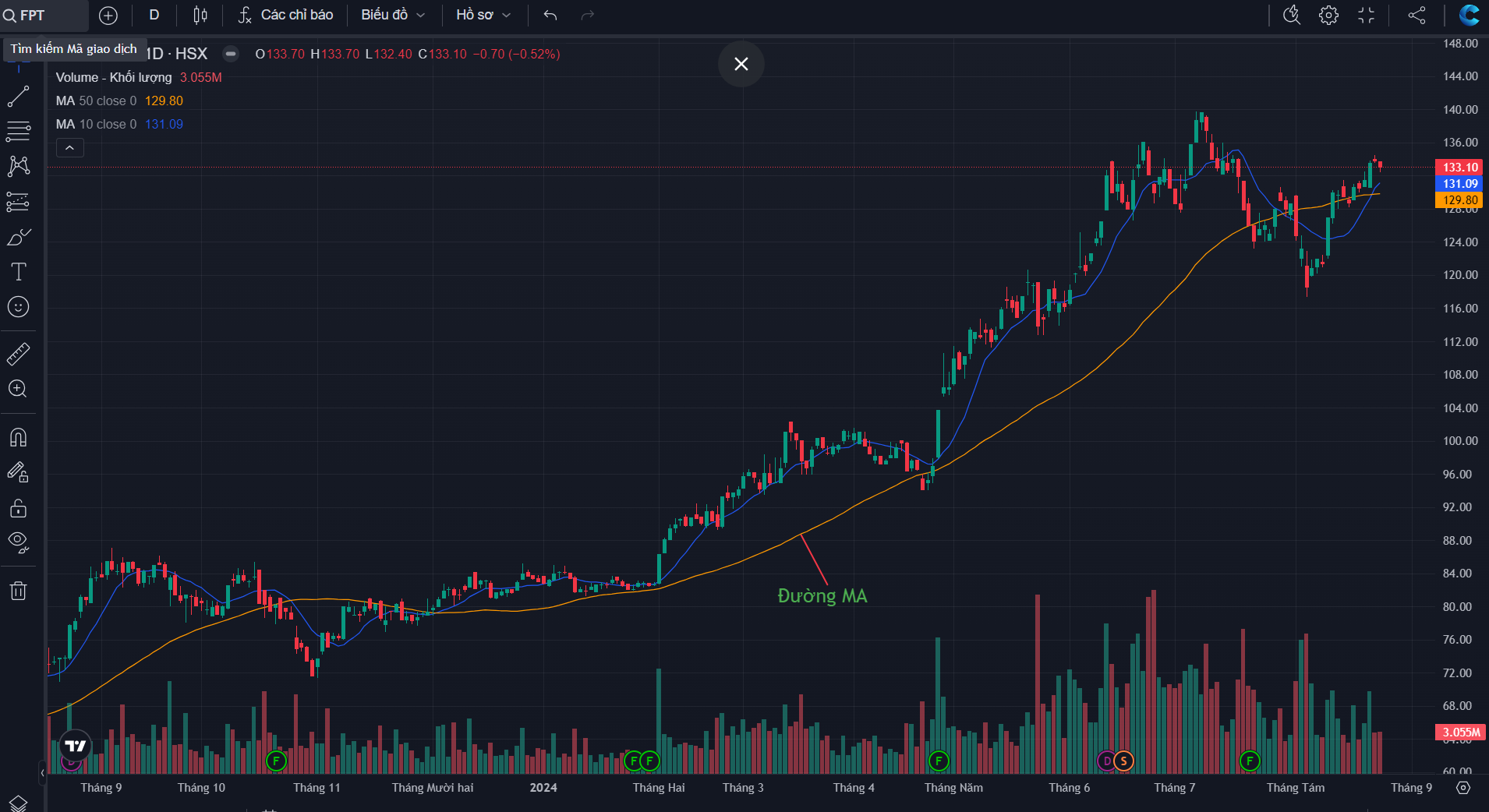Change the D timeframe interval
The image size is (1489, 812).
(154, 15)
